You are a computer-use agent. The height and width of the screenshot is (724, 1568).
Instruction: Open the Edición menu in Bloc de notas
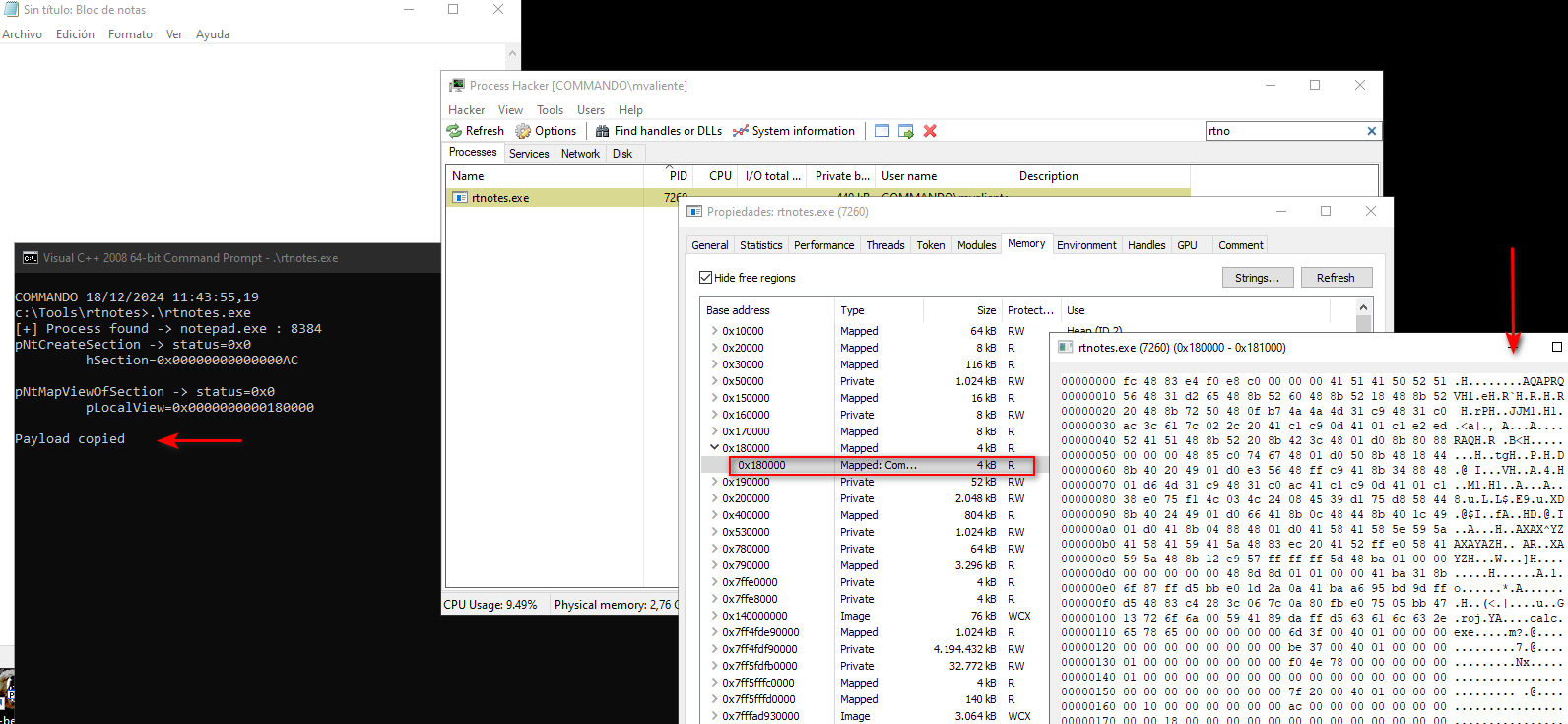click(75, 34)
